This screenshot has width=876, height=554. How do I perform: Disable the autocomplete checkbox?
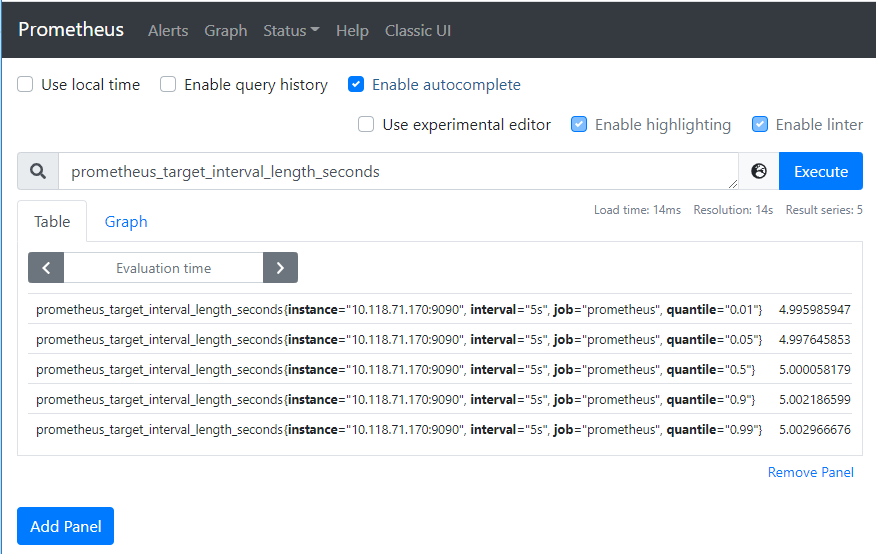(x=356, y=85)
